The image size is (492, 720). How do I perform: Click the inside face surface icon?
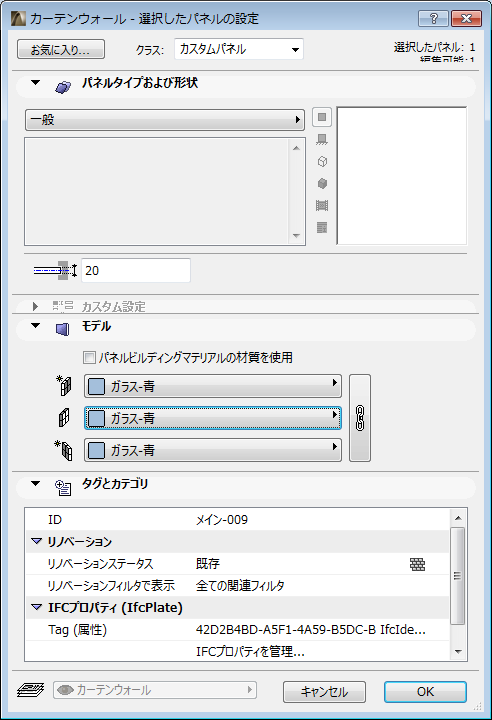[x=64, y=450]
